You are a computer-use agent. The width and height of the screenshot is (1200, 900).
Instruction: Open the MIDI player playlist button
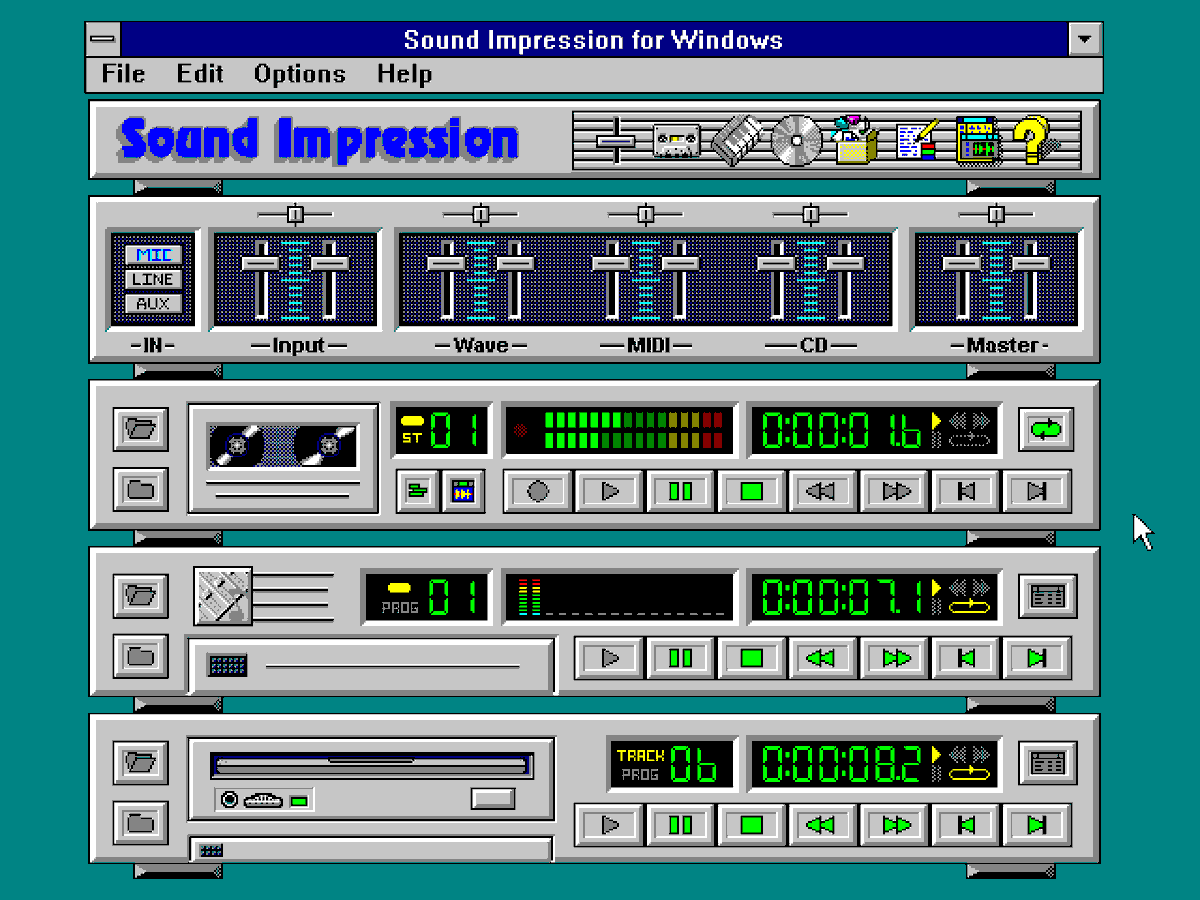pos(1047,597)
